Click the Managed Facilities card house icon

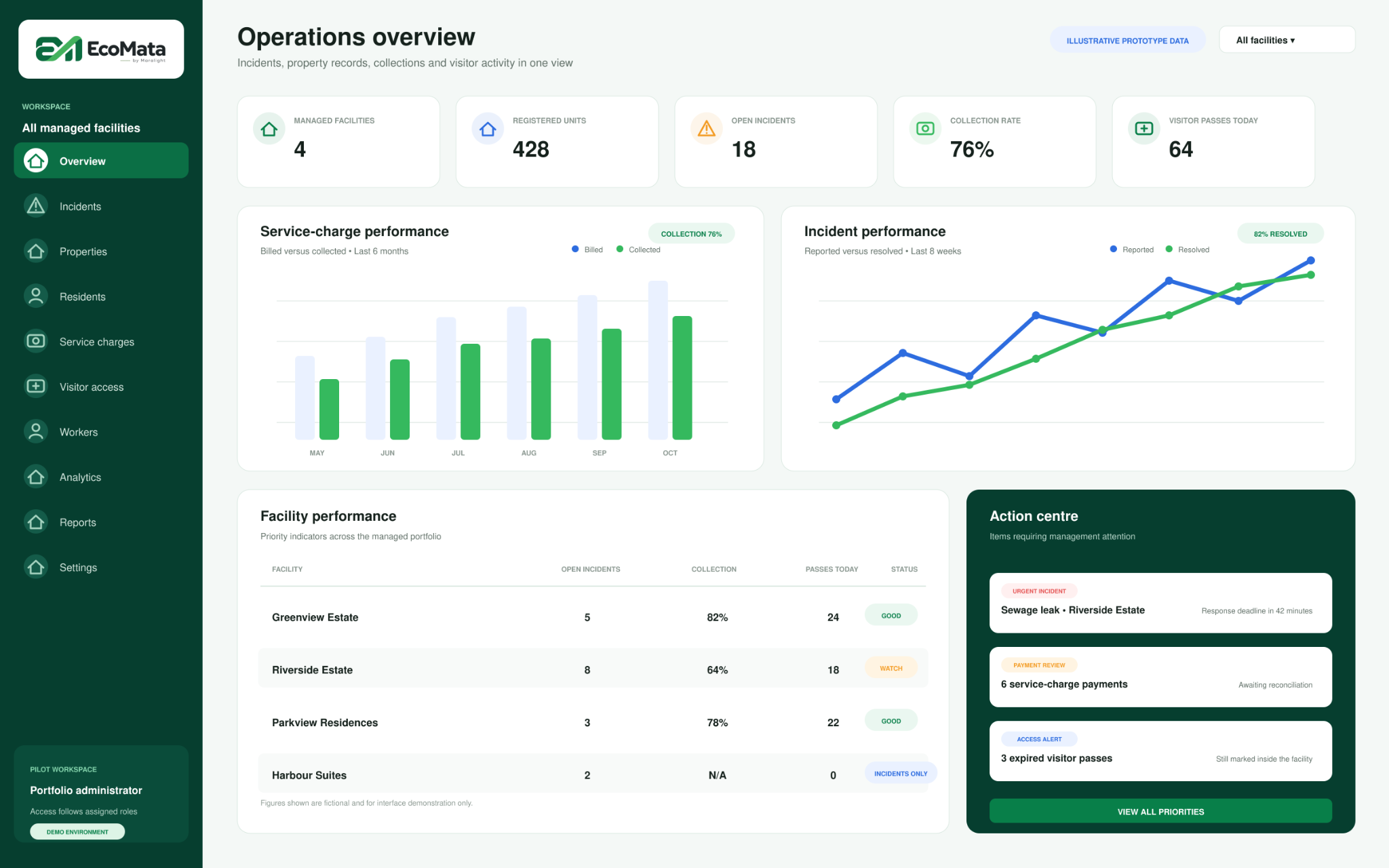pyautogui.click(x=269, y=129)
